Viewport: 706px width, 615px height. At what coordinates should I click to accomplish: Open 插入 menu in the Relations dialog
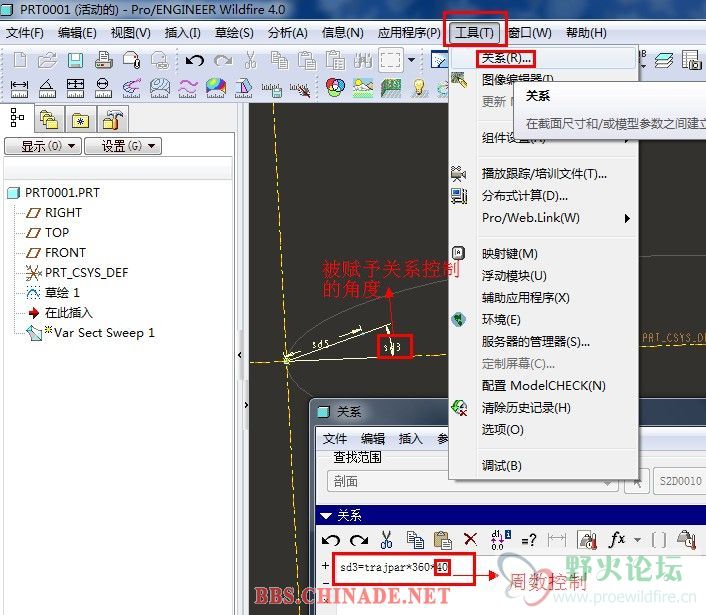[410, 439]
